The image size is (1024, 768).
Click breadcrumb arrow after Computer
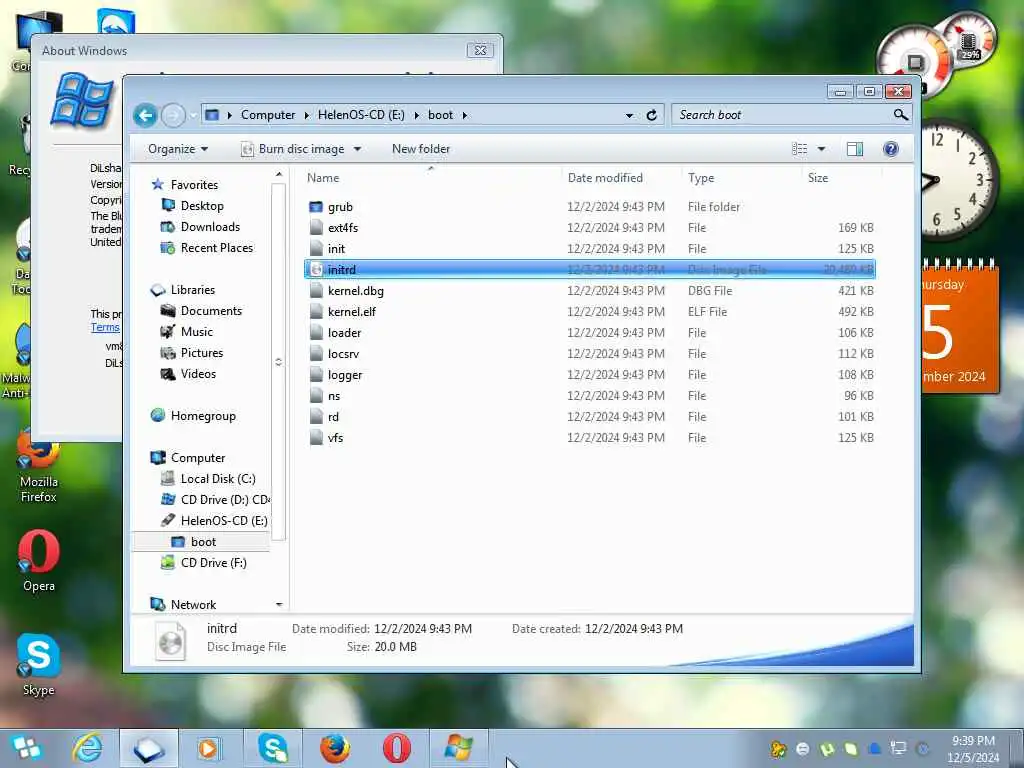pyautogui.click(x=306, y=115)
